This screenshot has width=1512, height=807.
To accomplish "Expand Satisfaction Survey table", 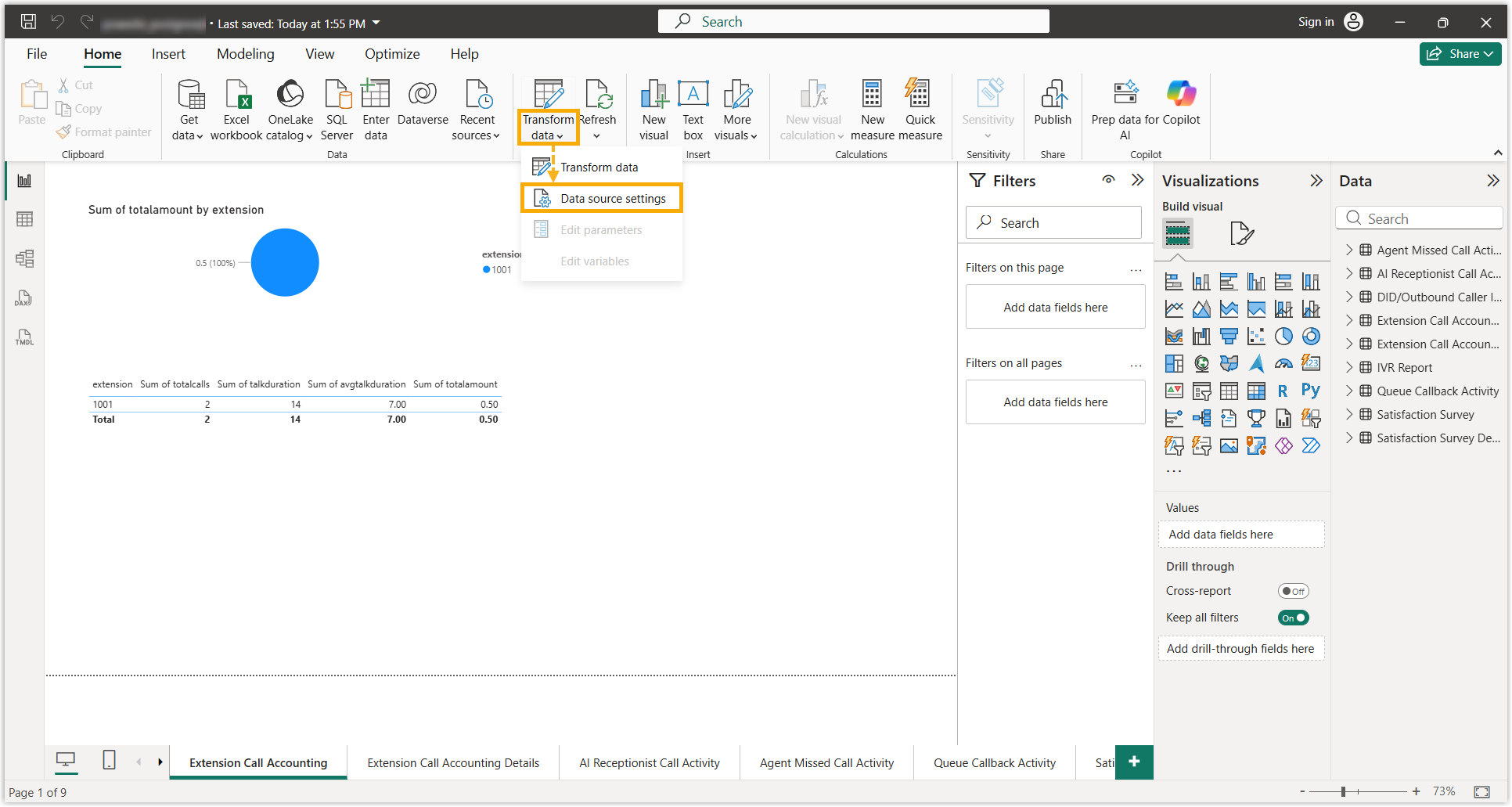I will coord(1349,414).
